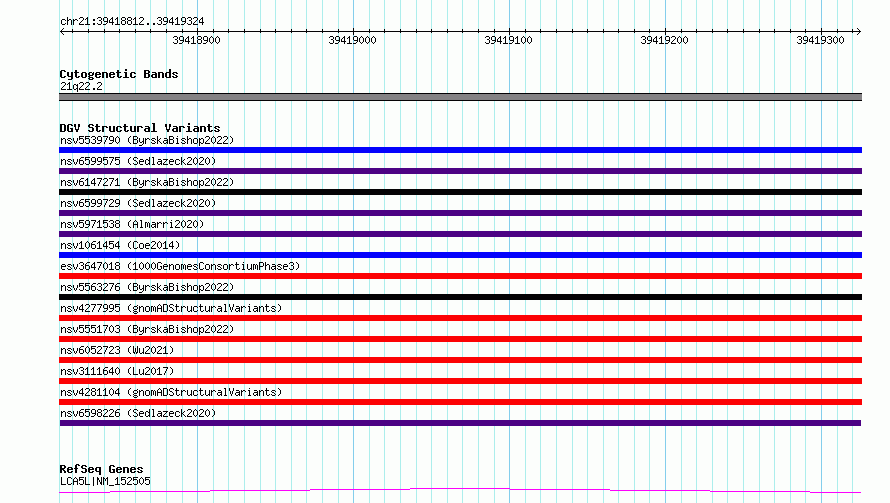The image size is (890, 503).
Task: Open variant nsv3111640 (Lu2017) label
Action: click(x=117, y=371)
